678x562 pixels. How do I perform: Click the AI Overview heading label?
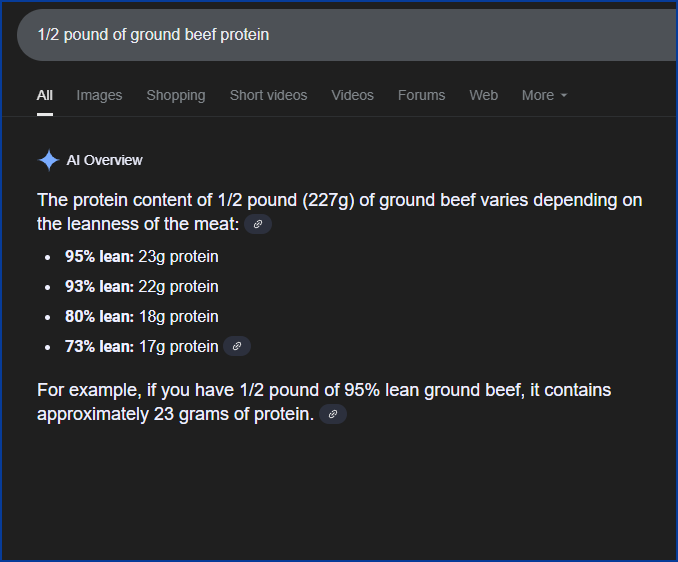point(104,160)
